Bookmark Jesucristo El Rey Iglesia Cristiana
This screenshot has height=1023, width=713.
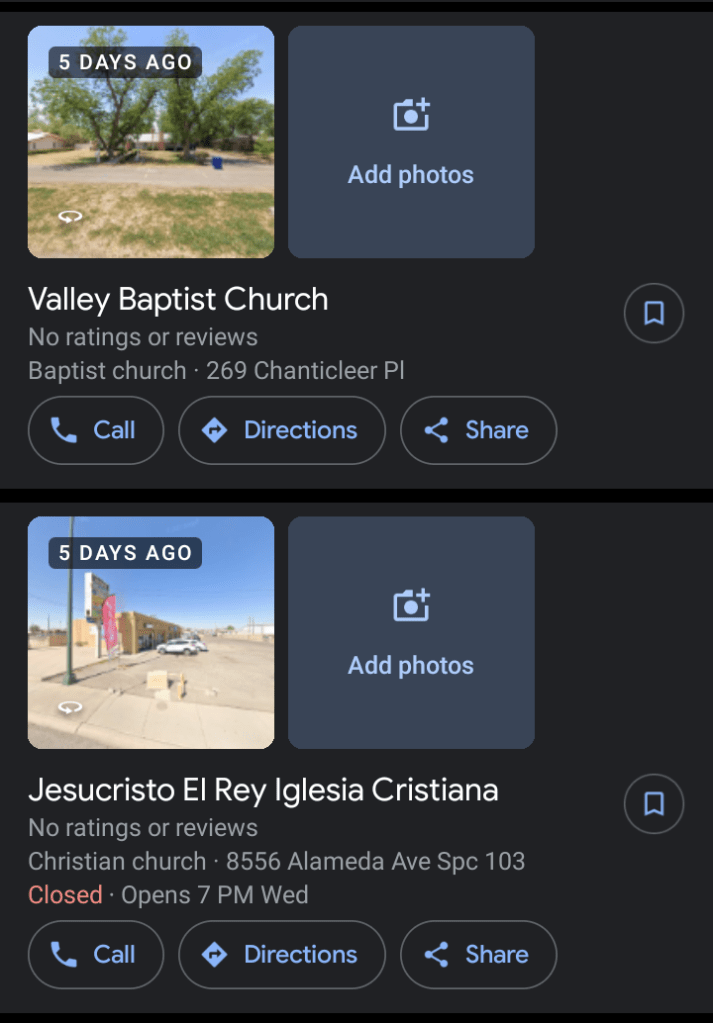654,804
